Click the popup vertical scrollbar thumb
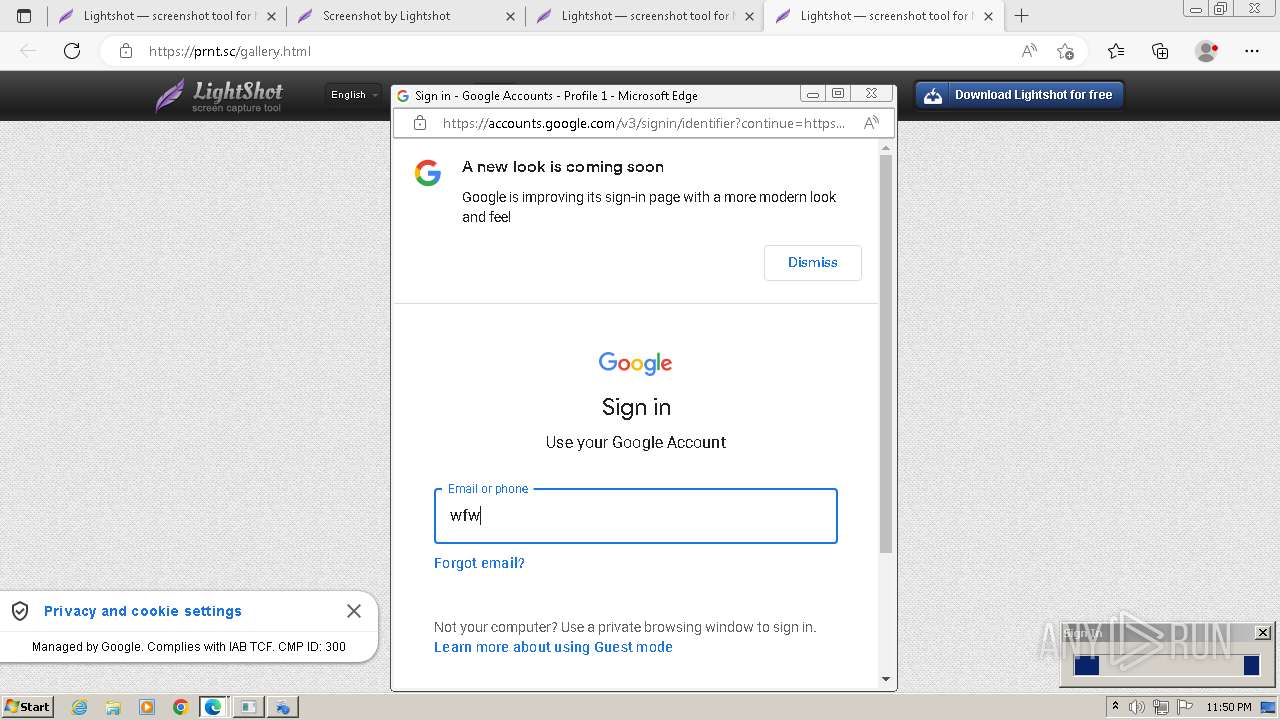The height and width of the screenshot is (720, 1280). (885, 354)
